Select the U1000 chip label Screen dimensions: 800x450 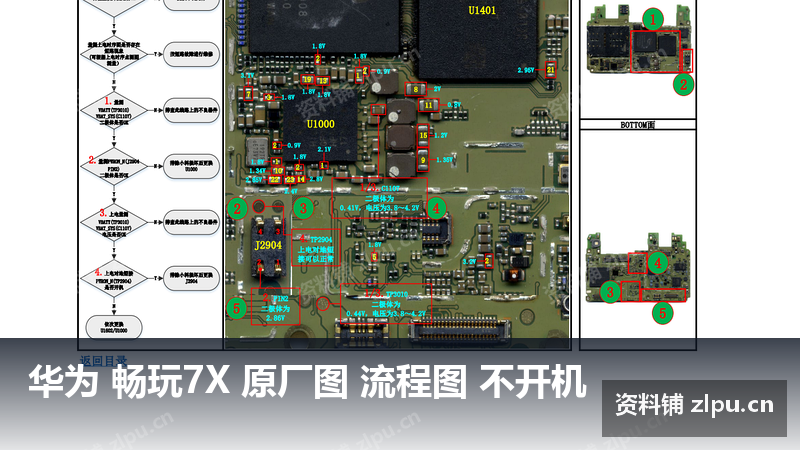click(320, 124)
